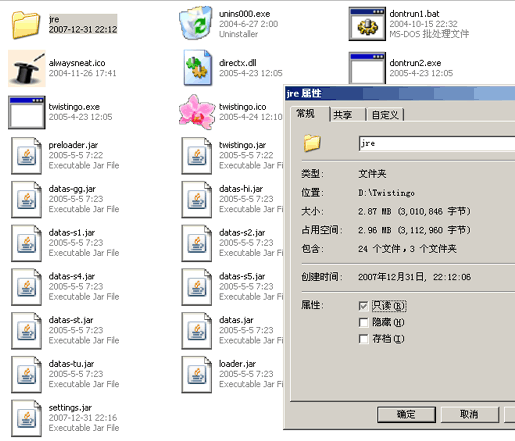This screenshot has height=441, width=515.
Task: Select the jre folder icon
Action: [x=26, y=24]
